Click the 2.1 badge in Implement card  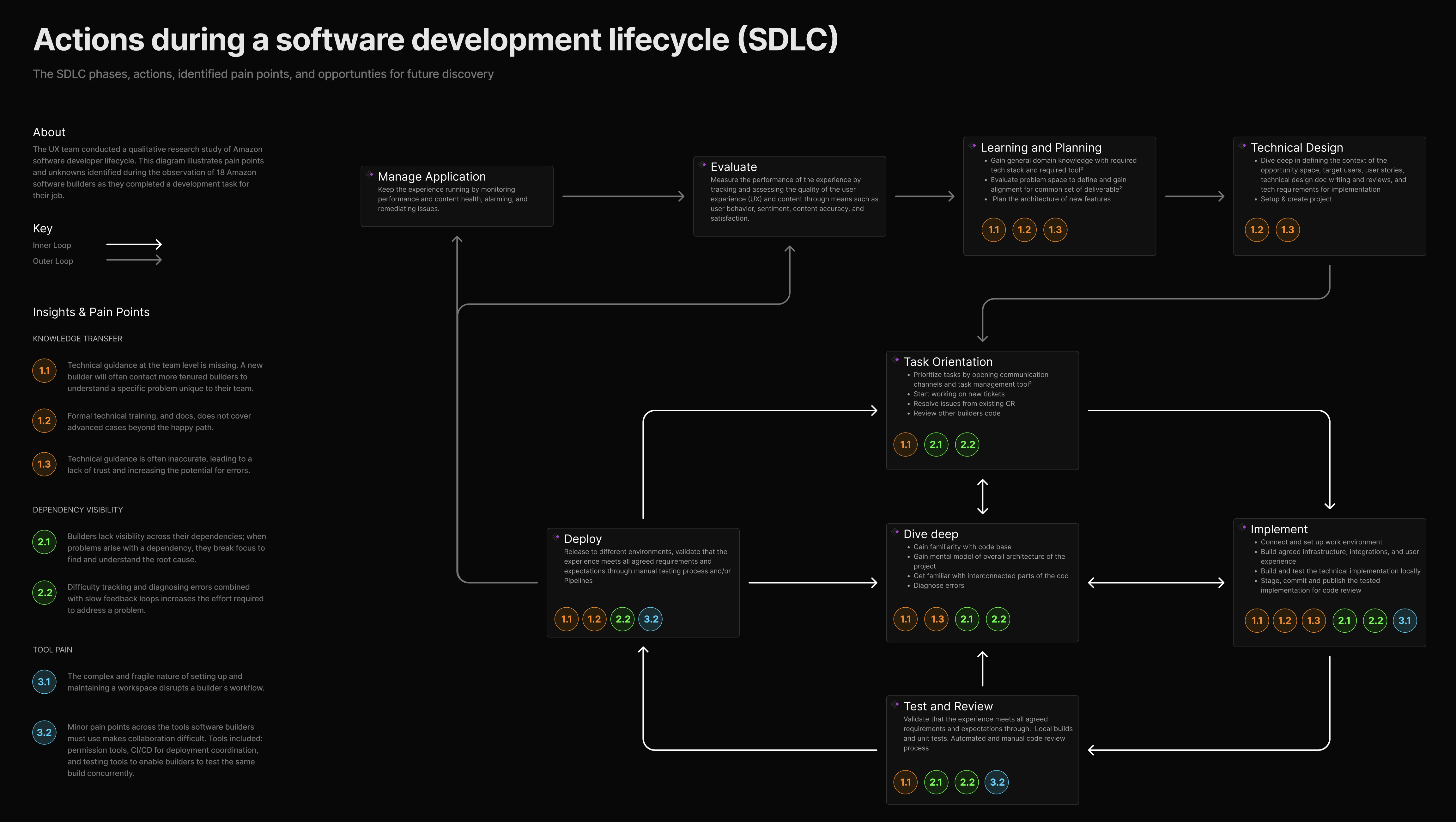point(1345,621)
